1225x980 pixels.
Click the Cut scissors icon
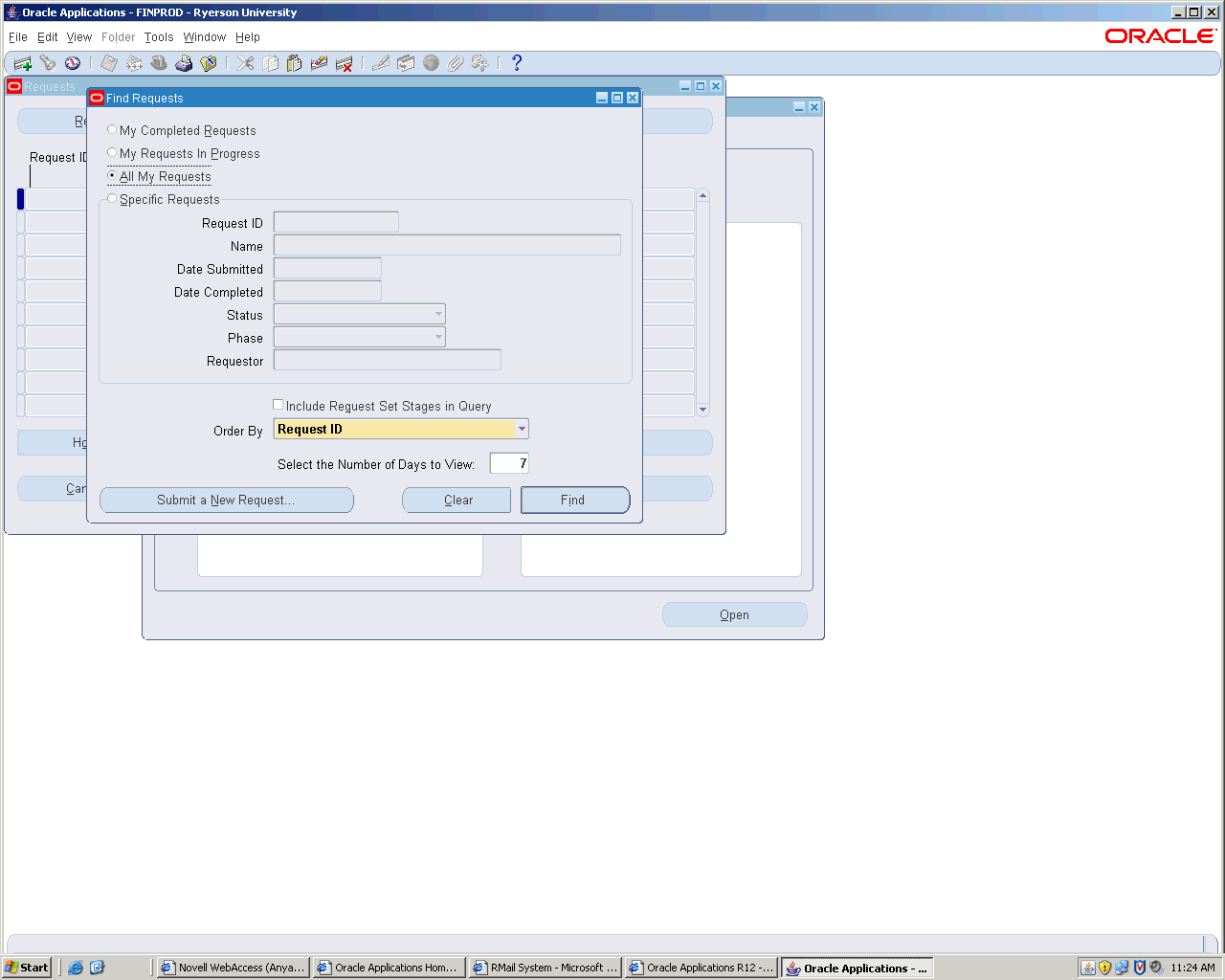coord(246,63)
